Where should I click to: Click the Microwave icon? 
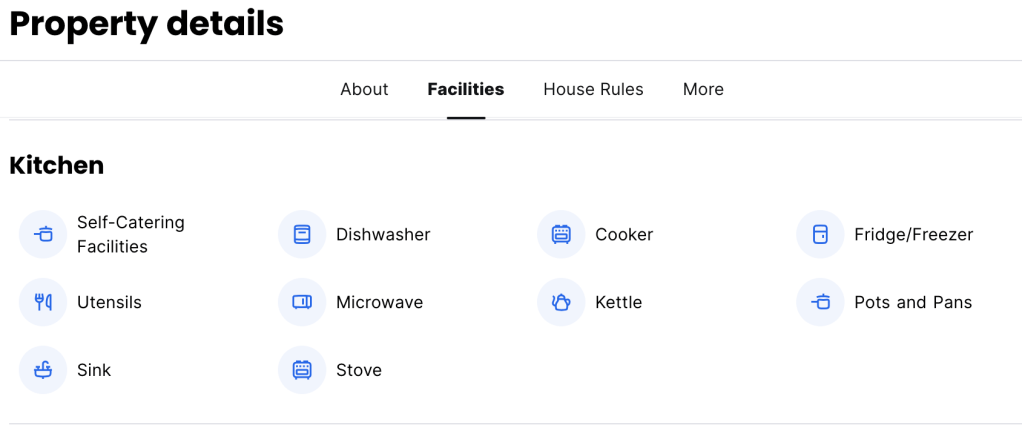302,302
